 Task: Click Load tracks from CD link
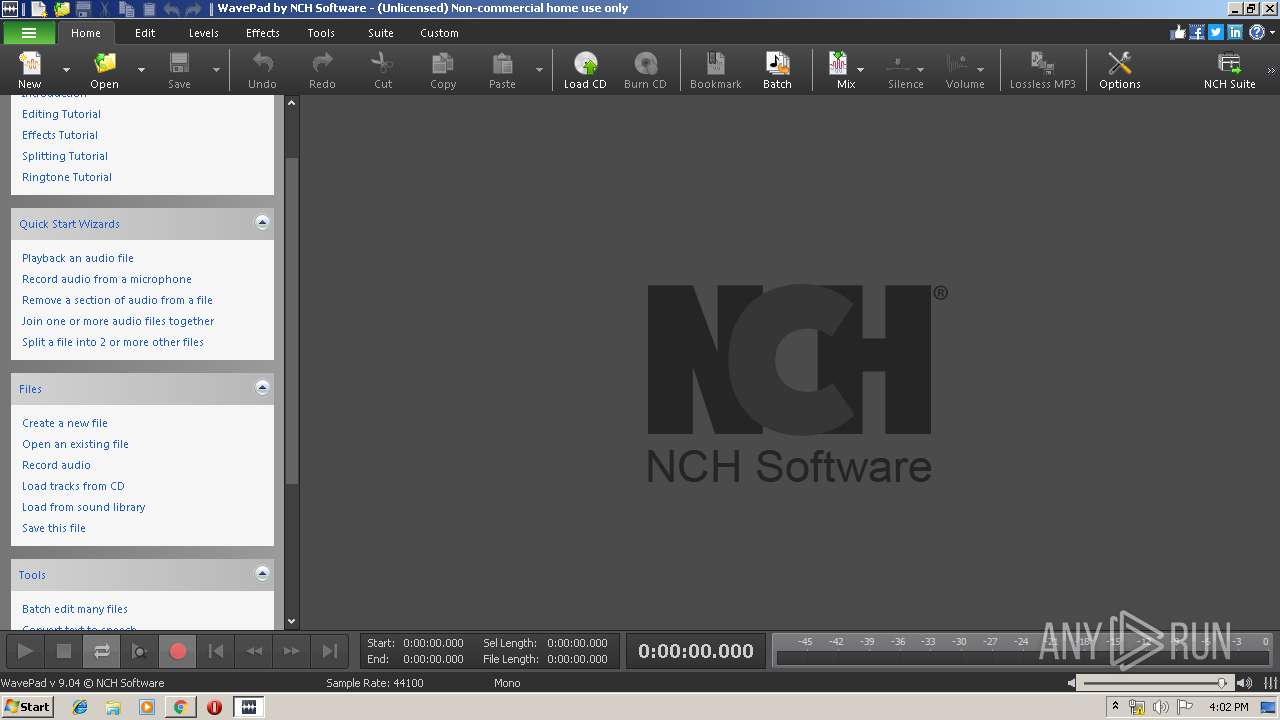pos(73,486)
